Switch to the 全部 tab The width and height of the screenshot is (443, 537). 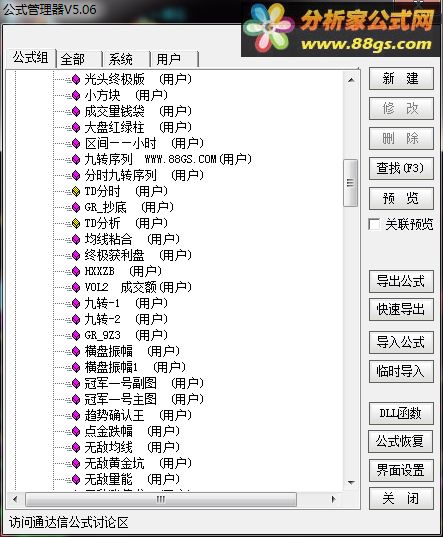(79, 60)
